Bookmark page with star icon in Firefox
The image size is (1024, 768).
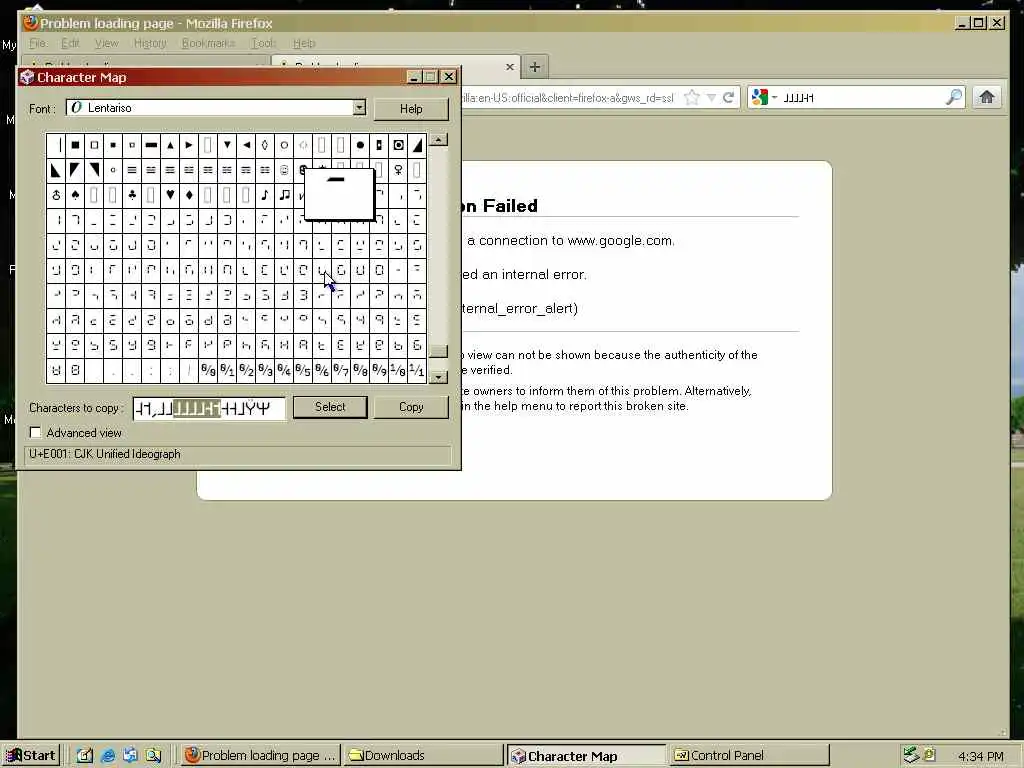[692, 98]
